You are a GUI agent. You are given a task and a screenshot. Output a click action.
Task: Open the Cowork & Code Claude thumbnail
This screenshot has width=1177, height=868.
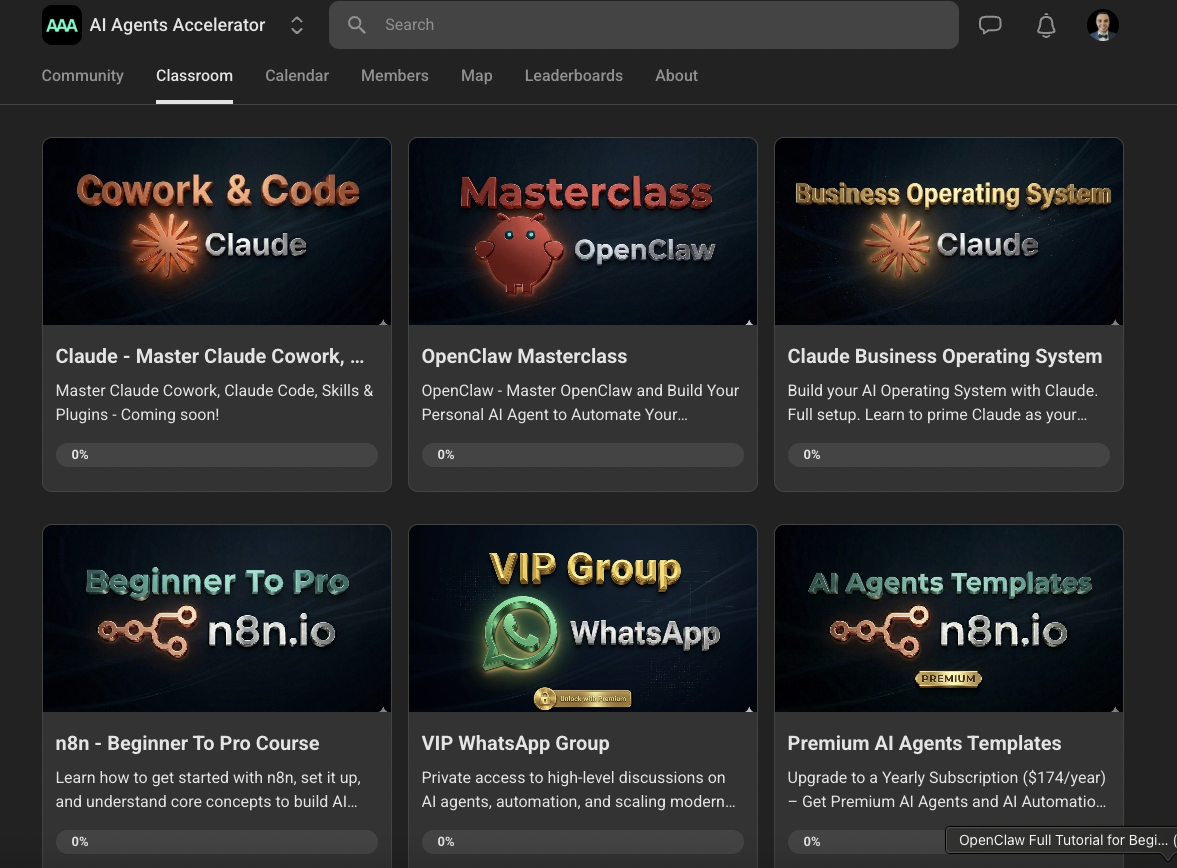click(217, 231)
